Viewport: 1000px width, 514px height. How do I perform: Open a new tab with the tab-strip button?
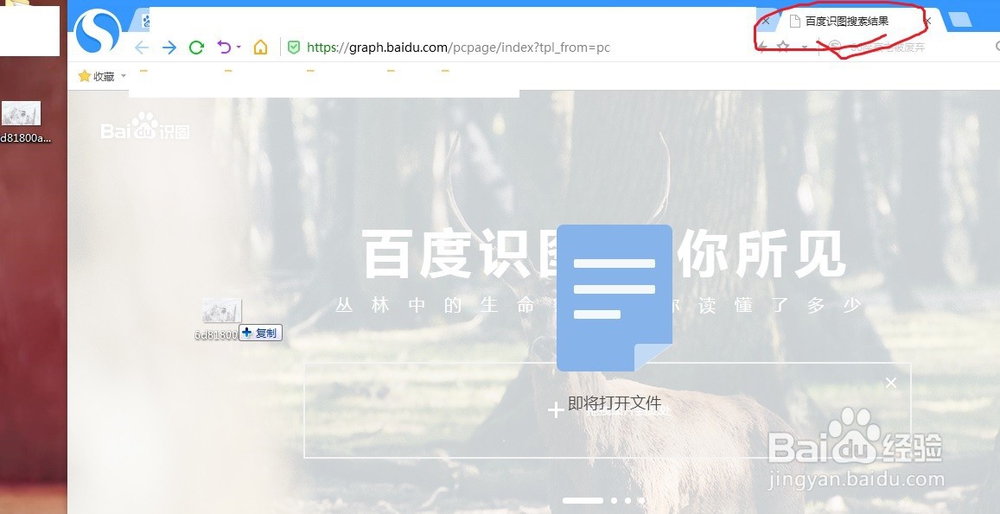960,20
